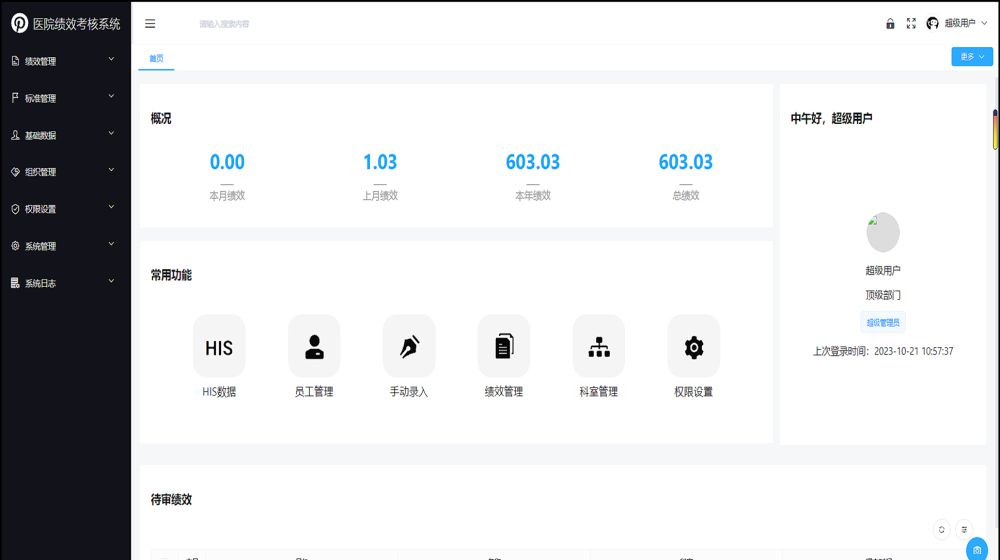This screenshot has width=1000, height=560.
Task: Click the 绩效管理 document icon in the sidebar
Action: point(15,61)
